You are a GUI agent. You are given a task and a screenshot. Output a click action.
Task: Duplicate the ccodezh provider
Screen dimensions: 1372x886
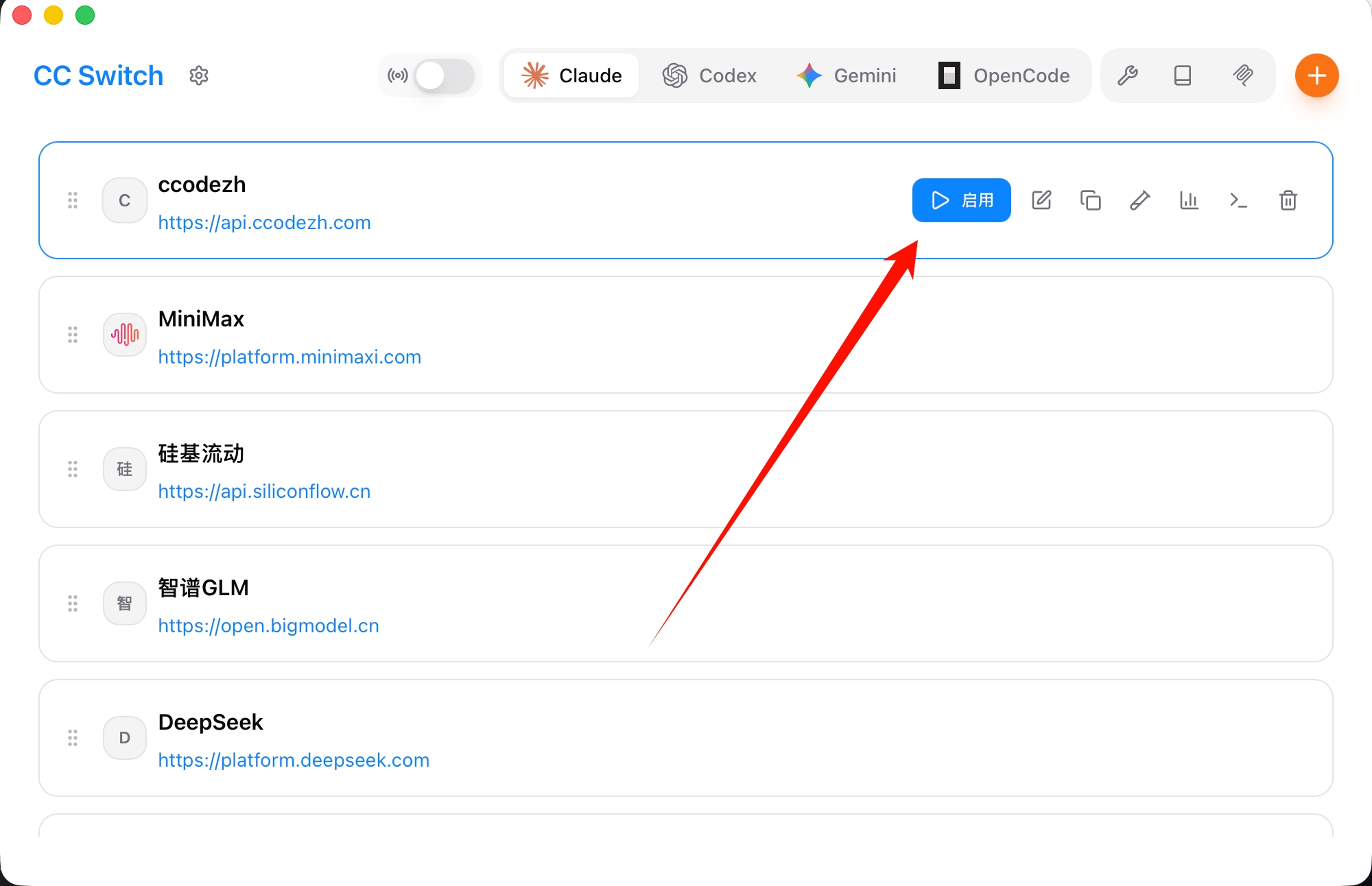(x=1091, y=200)
